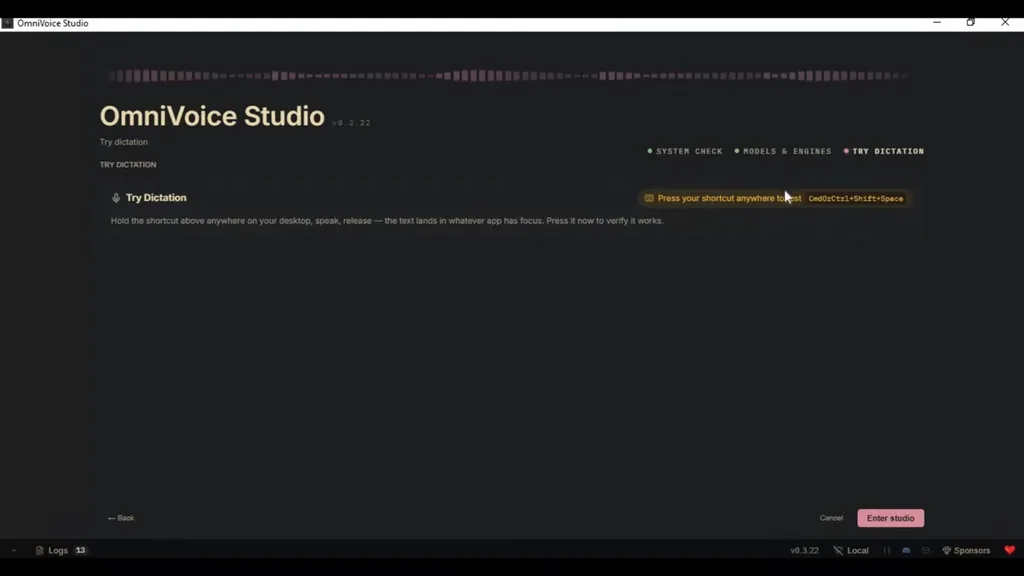The image size is (1024, 576).
Task: Click the pause-like bars icon in status bar
Action: coord(886,551)
